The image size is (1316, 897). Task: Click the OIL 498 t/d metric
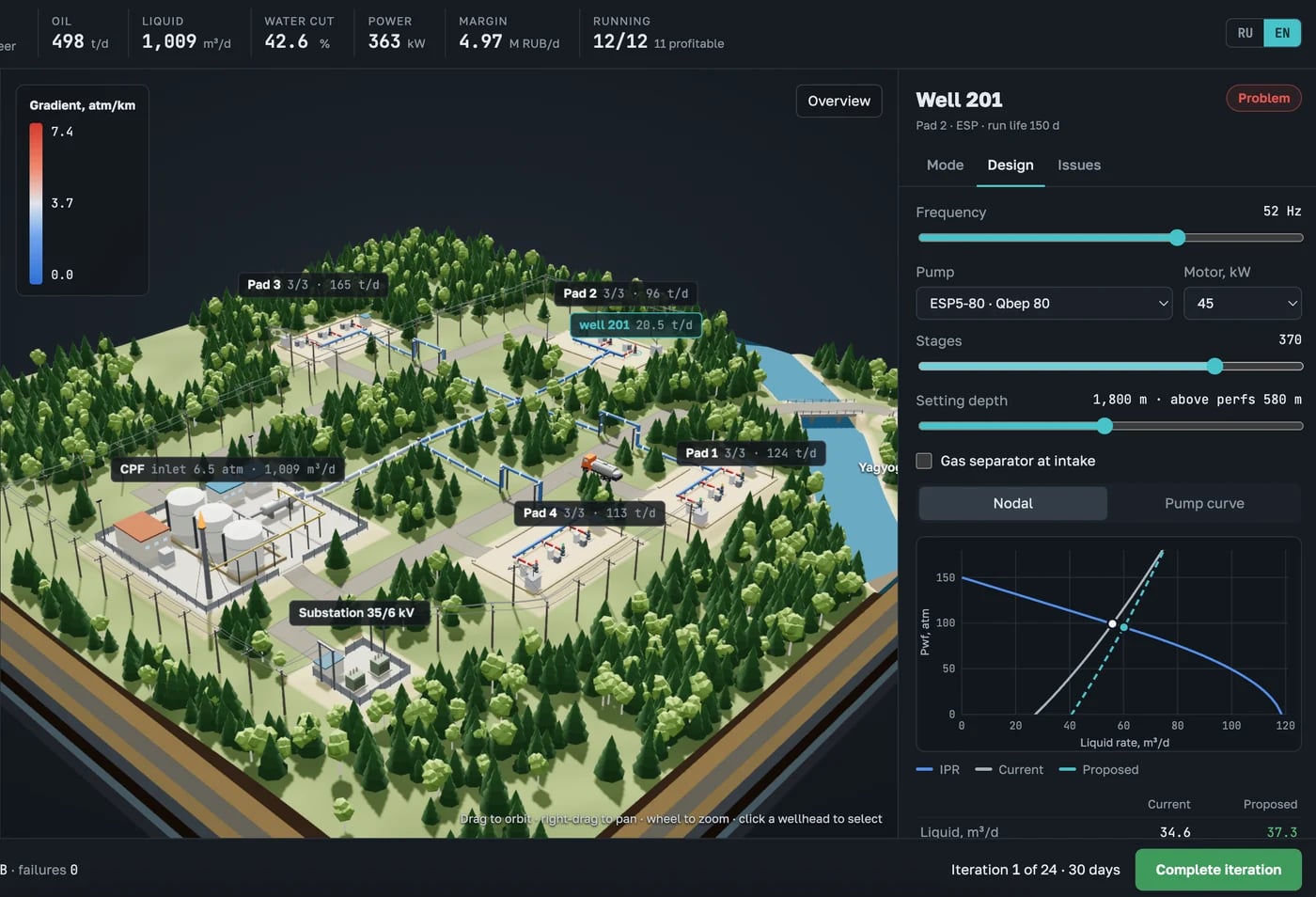[80, 33]
